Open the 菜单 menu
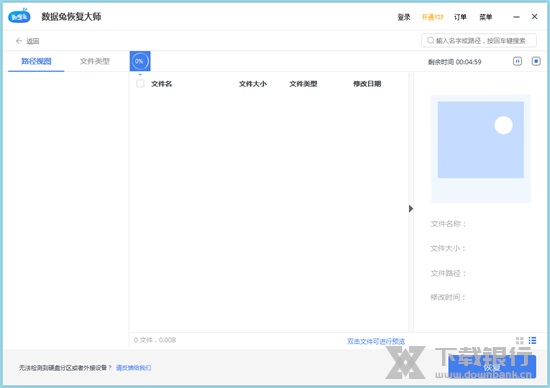The height and width of the screenshot is (388, 550). click(x=486, y=17)
